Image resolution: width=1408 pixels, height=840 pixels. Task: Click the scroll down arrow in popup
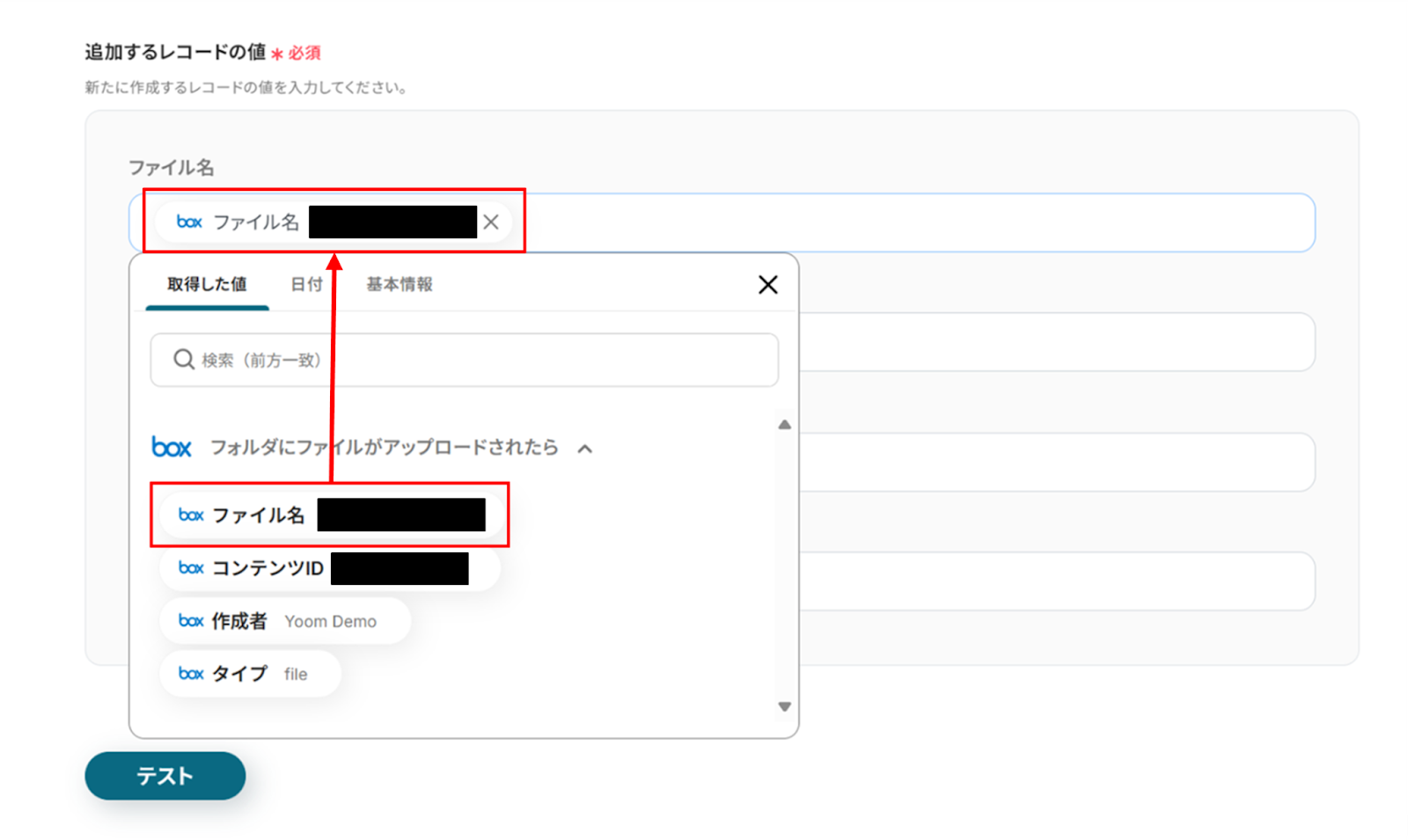coord(785,706)
